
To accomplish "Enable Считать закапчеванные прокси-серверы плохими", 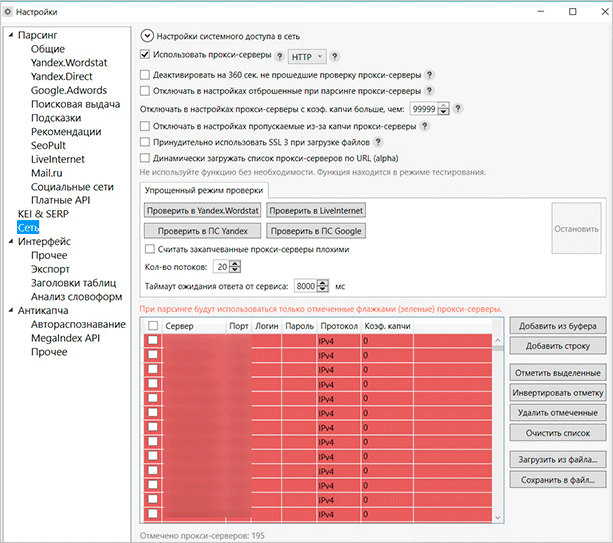I will pos(150,248).
